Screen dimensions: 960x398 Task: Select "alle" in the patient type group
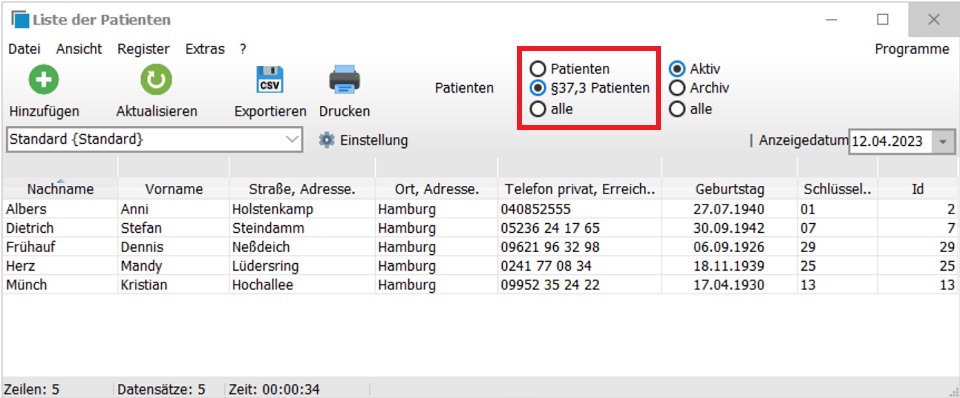pyautogui.click(x=538, y=109)
